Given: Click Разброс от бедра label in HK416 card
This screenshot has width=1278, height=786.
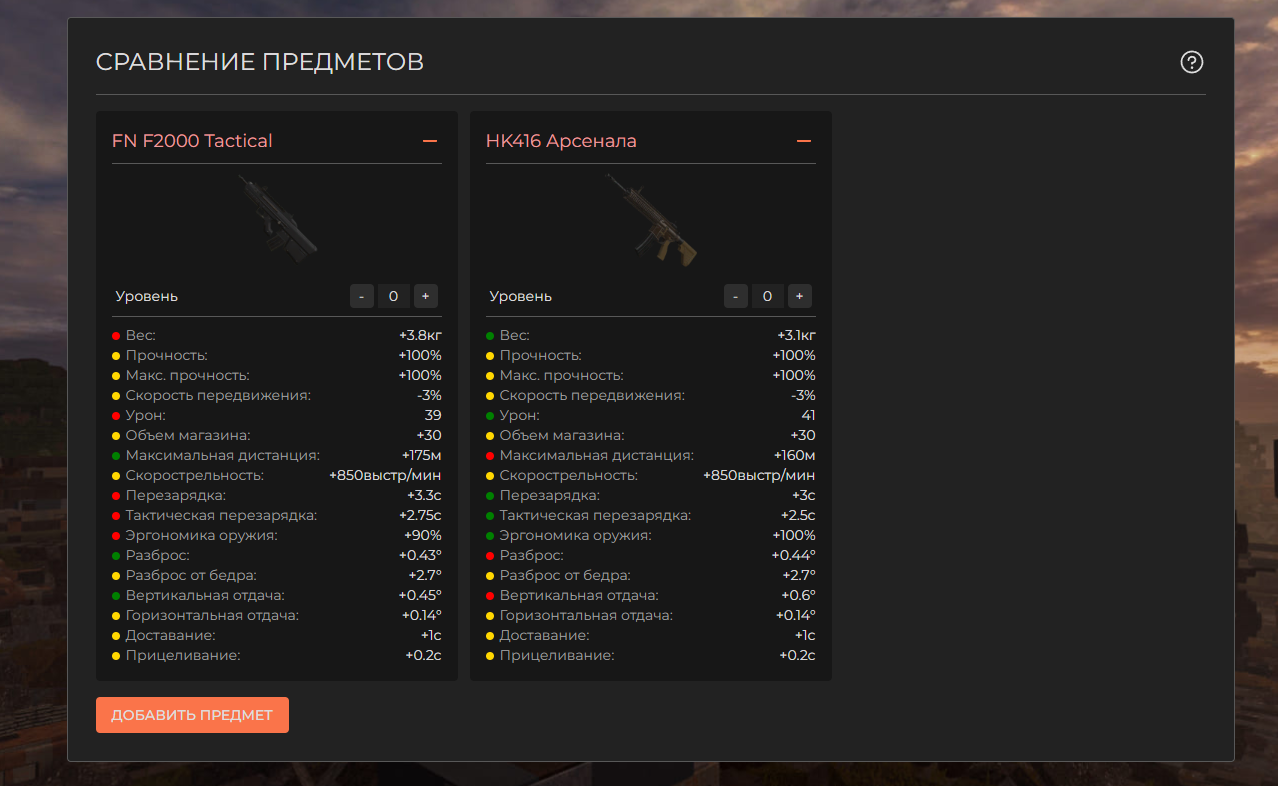Looking at the screenshot, I should point(565,575).
